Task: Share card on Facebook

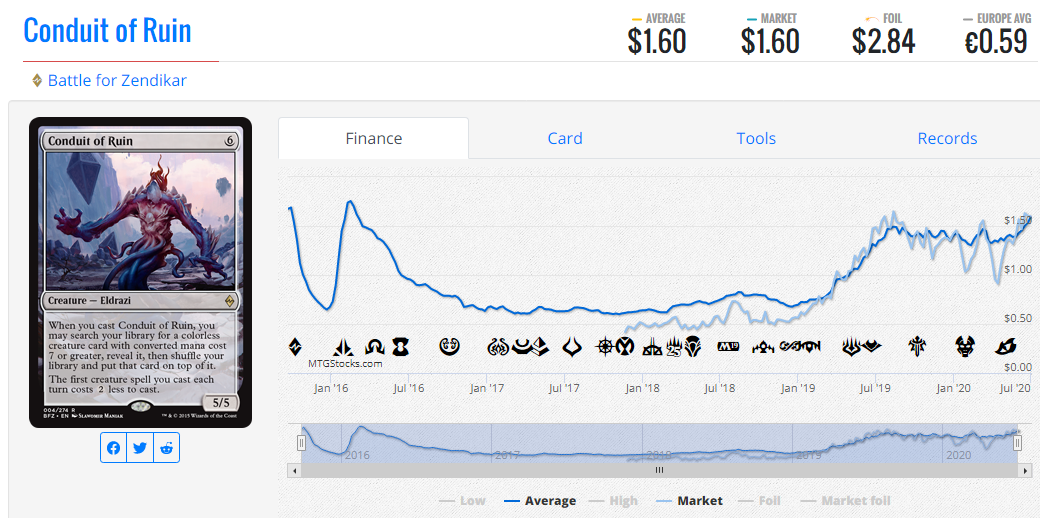Action: coord(113,448)
